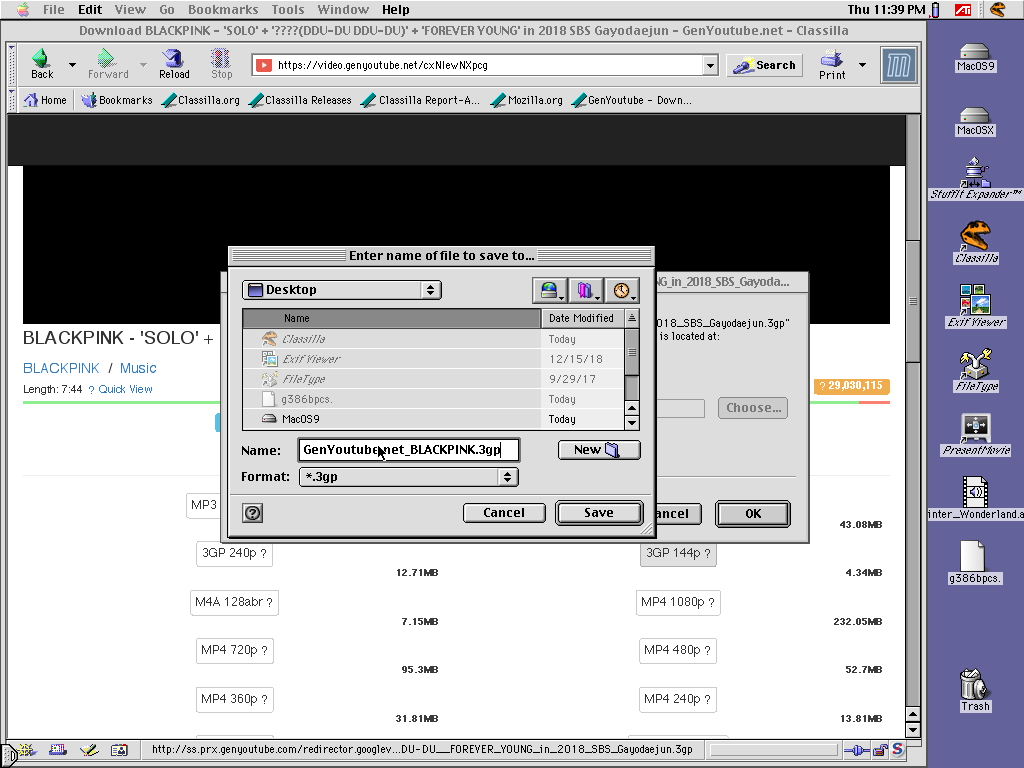Open Back history dropdown arrow
Image resolution: width=1024 pixels, height=768 pixels.
tap(72, 65)
